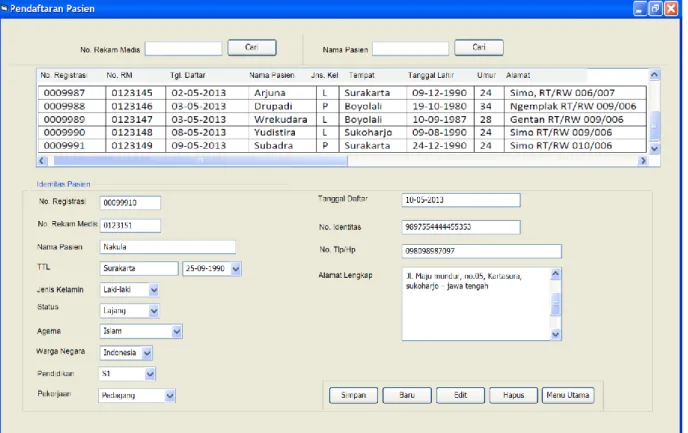Screen dimensions: 688x433
Task: Click the No. Rekam Medis form field 0123151
Action: (130, 225)
